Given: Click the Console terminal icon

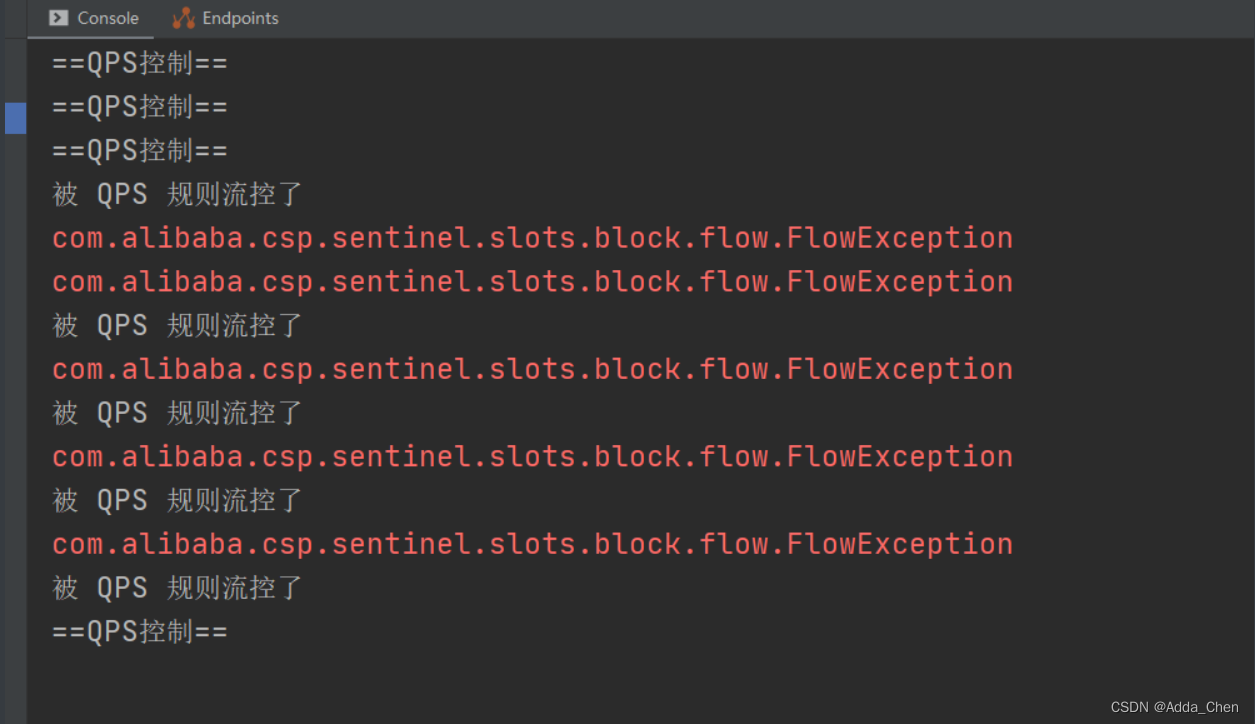Looking at the screenshot, I should [58, 18].
